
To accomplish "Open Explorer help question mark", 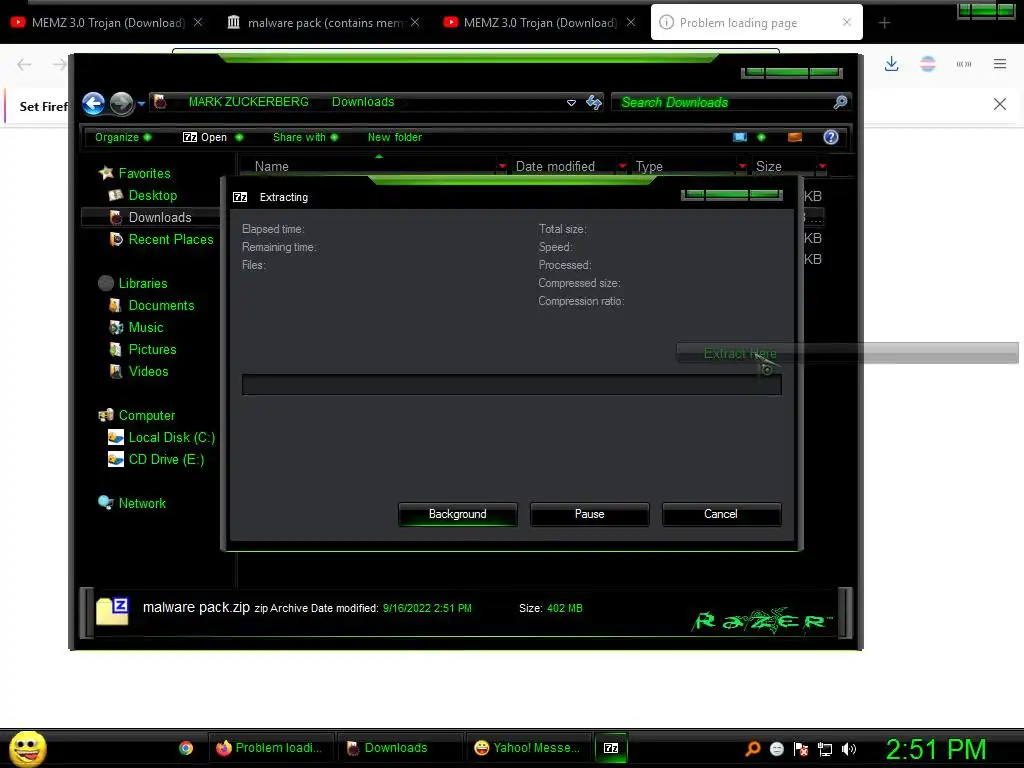I will point(831,137).
